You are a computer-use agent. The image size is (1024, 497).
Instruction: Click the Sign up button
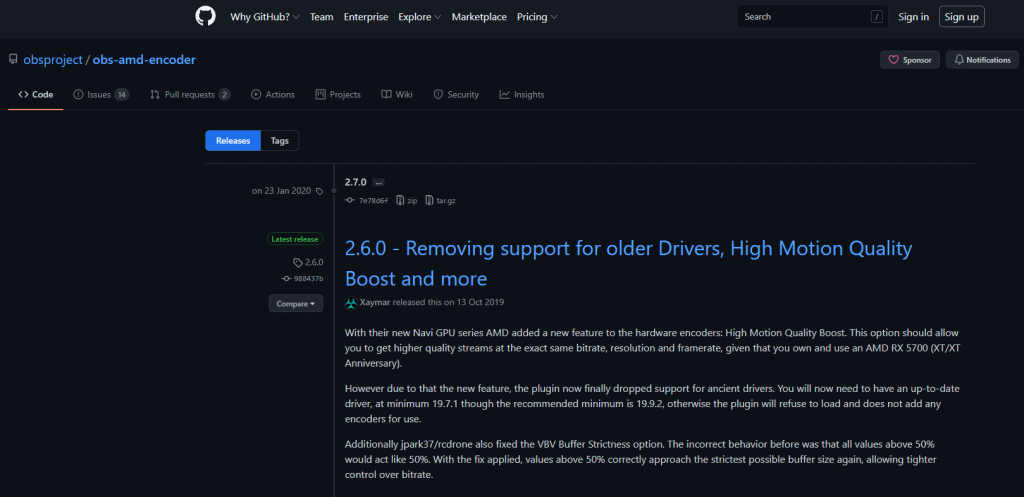pos(961,17)
